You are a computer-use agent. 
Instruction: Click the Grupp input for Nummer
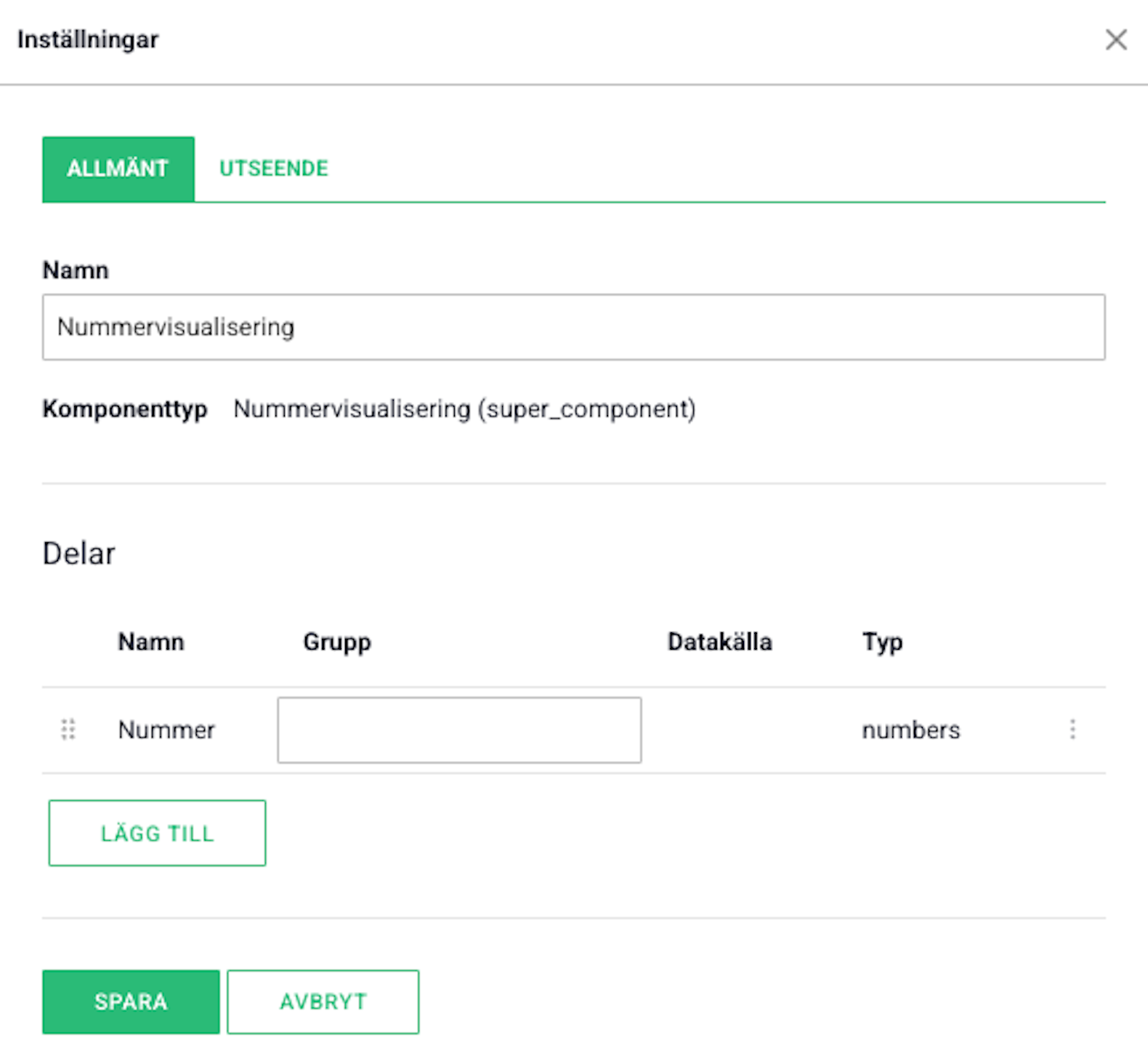pos(459,730)
